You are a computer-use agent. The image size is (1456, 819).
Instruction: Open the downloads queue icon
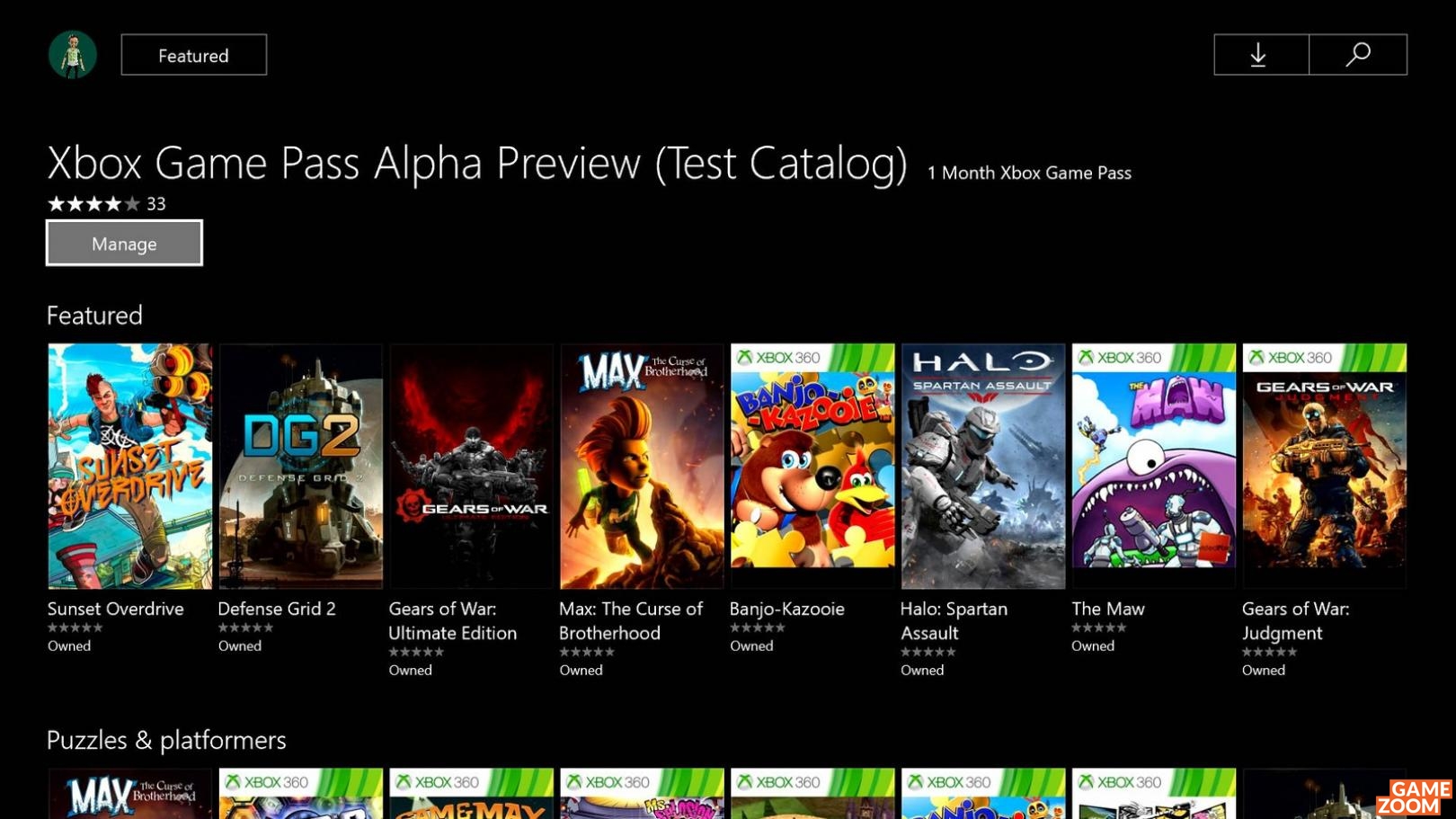tap(1261, 55)
